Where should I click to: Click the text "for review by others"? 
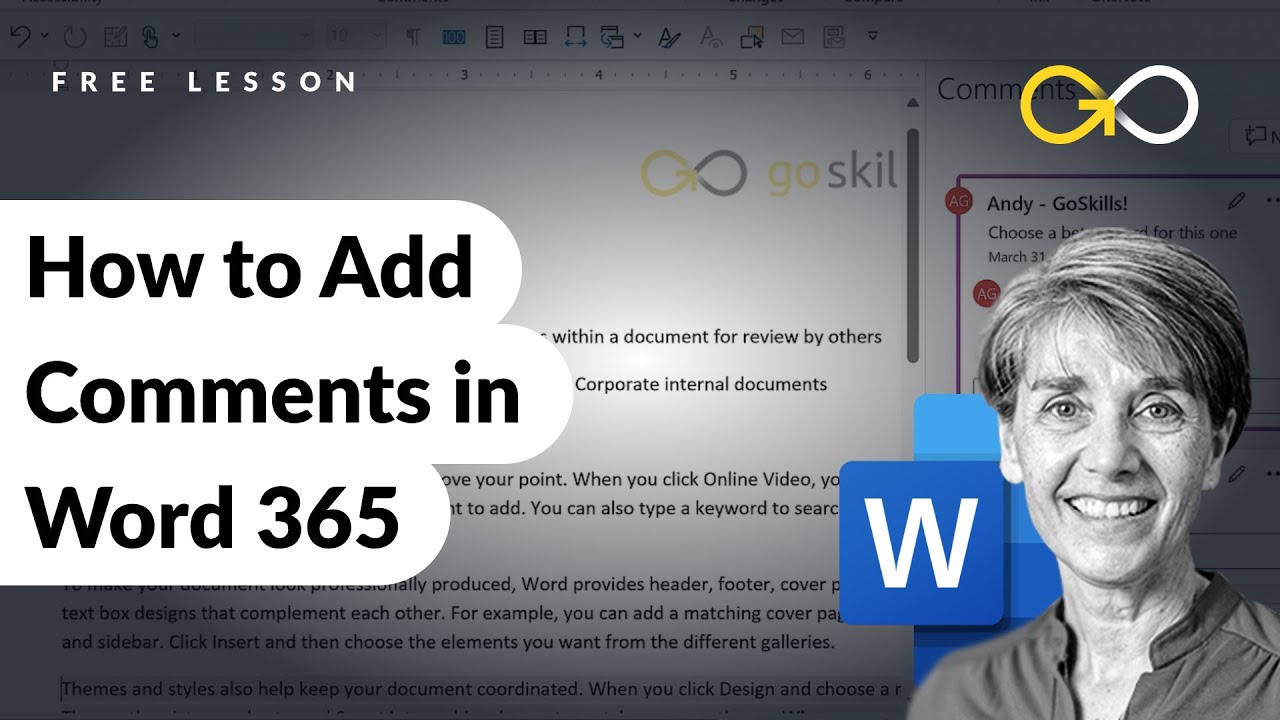[796, 337]
